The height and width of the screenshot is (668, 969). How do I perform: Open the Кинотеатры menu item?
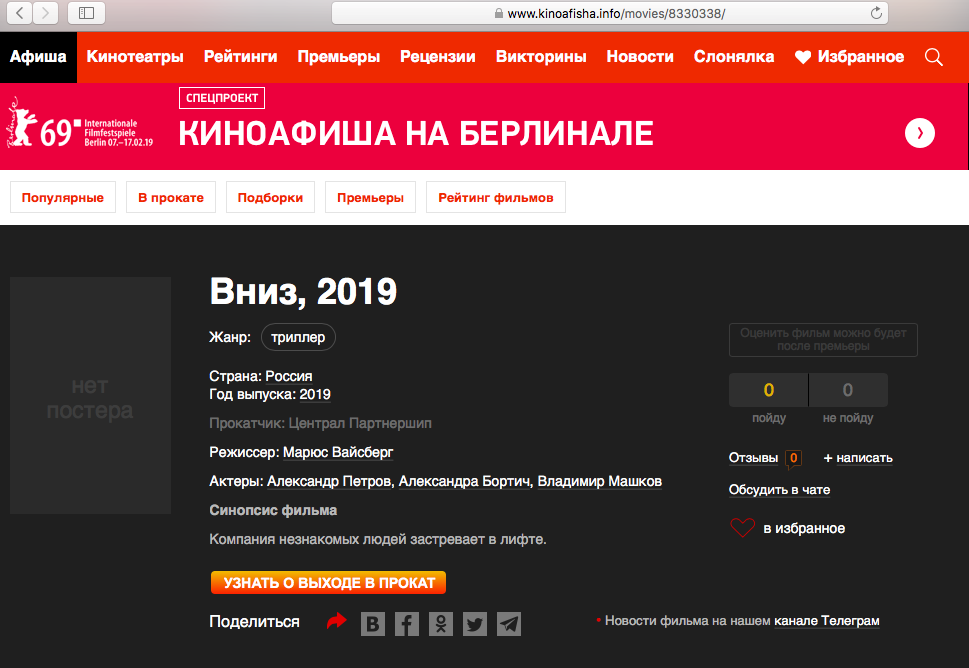click(x=135, y=57)
